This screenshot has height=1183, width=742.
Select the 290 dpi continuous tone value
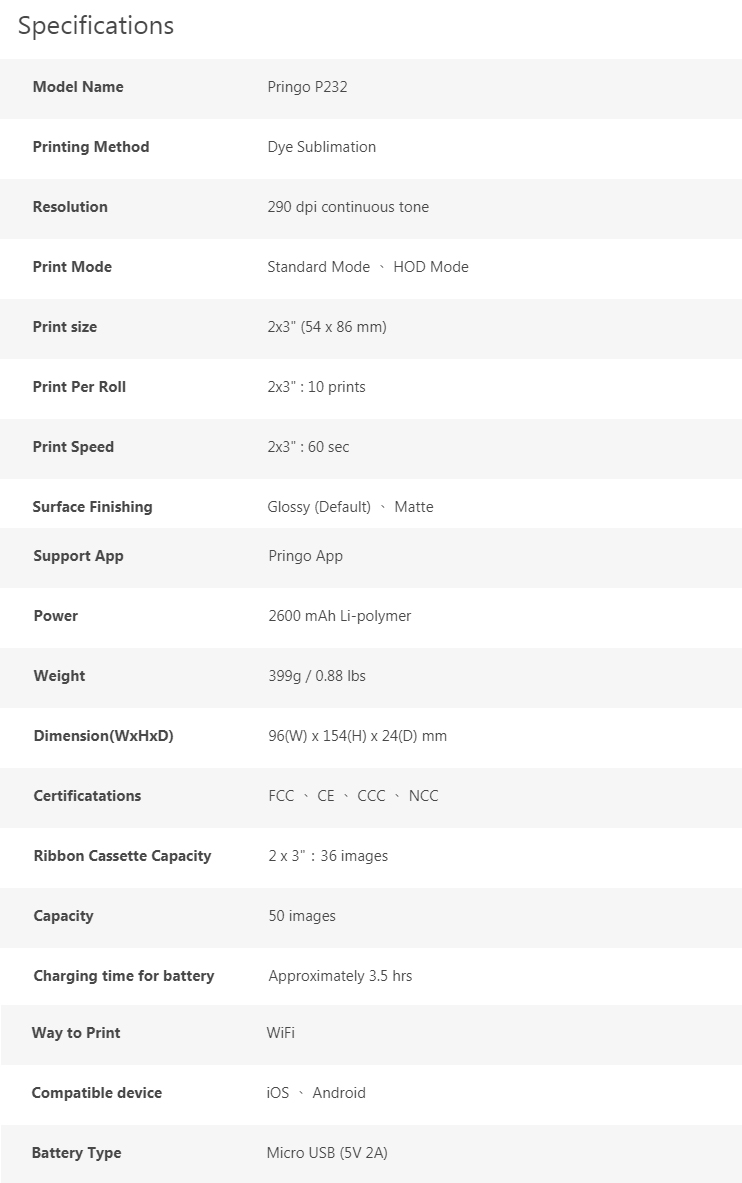[348, 207]
